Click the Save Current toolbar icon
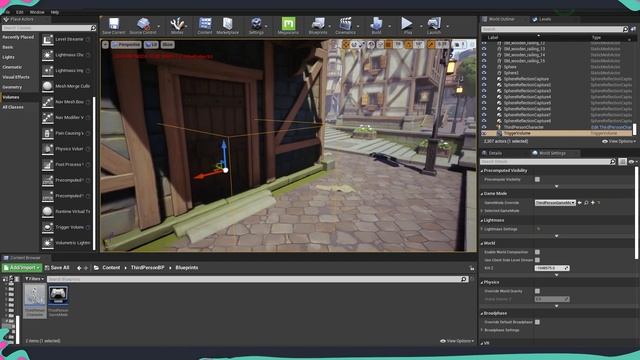The height and width of the screenshot is (360, 640). coord(113,24)
